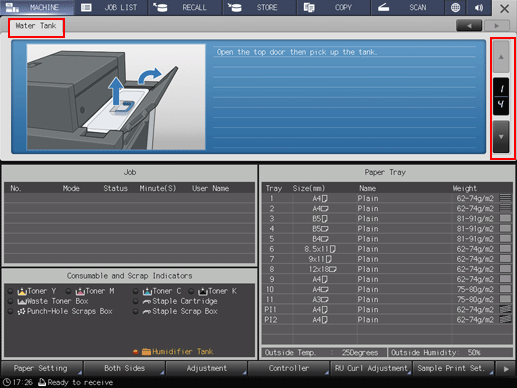The height and width of the screenshot is (388, 517).
Task: Click the Staple Cartridge status lamp
Action: pyautogui.click(x=135, y=301)
